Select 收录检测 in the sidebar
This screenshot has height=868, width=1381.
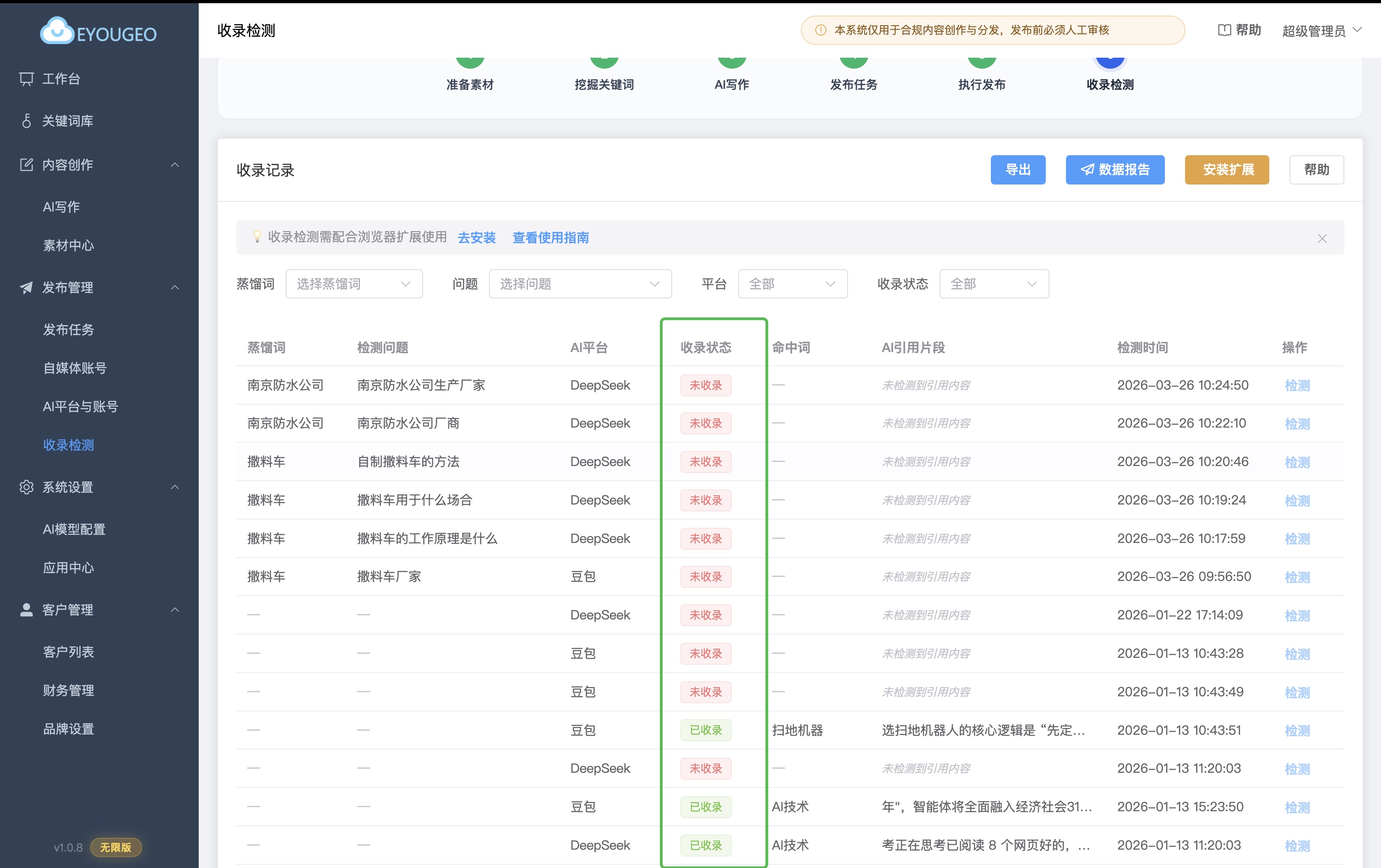click(68, 445)
